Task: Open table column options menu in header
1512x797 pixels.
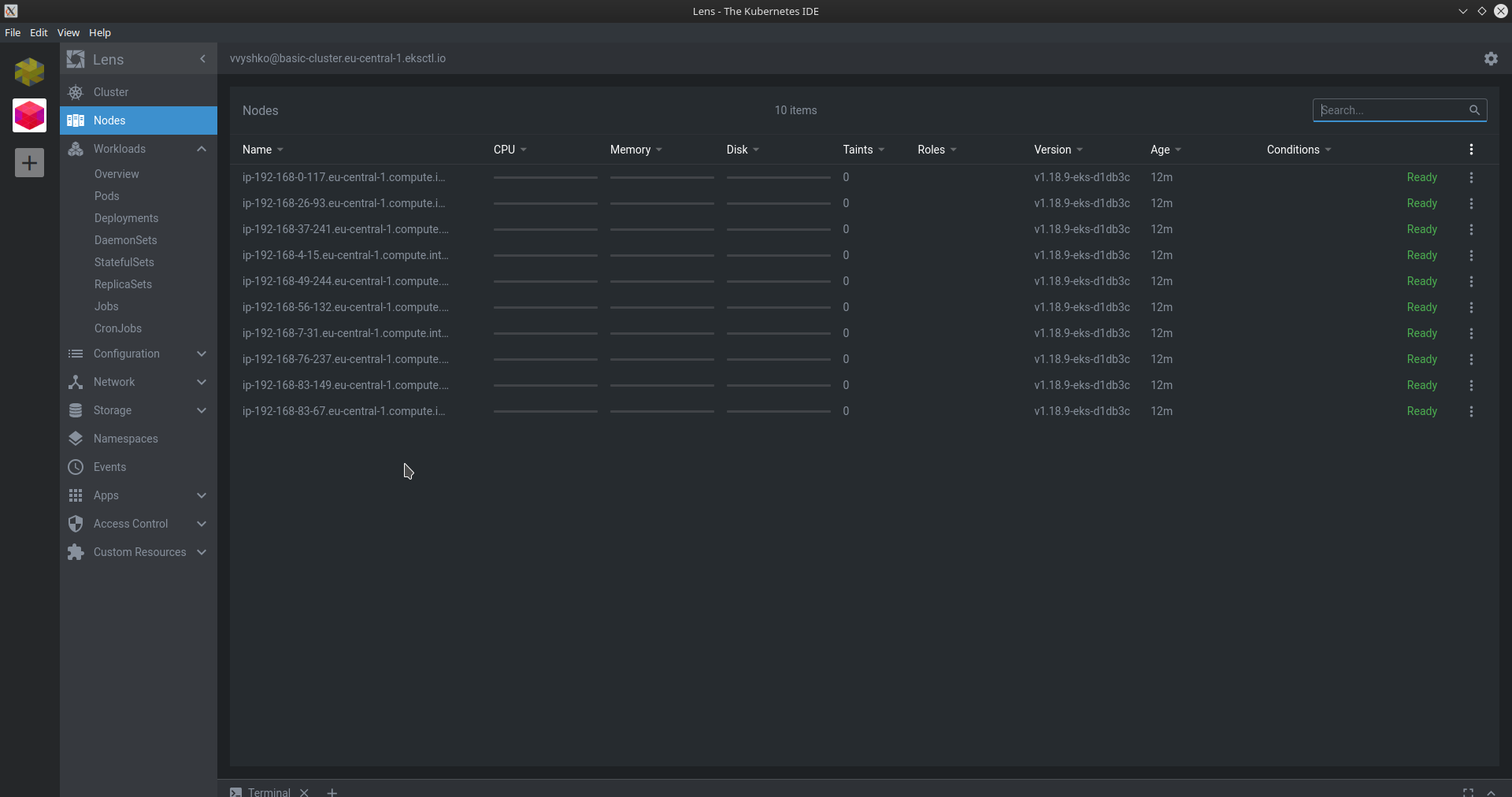Action: pyautogui.click(x=1471, y=150)
